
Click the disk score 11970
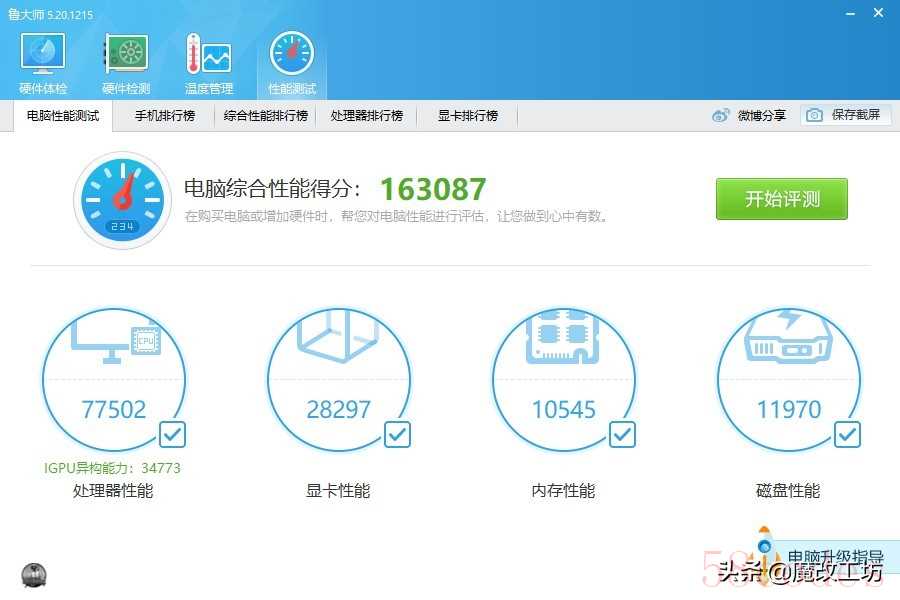[789, 409]
